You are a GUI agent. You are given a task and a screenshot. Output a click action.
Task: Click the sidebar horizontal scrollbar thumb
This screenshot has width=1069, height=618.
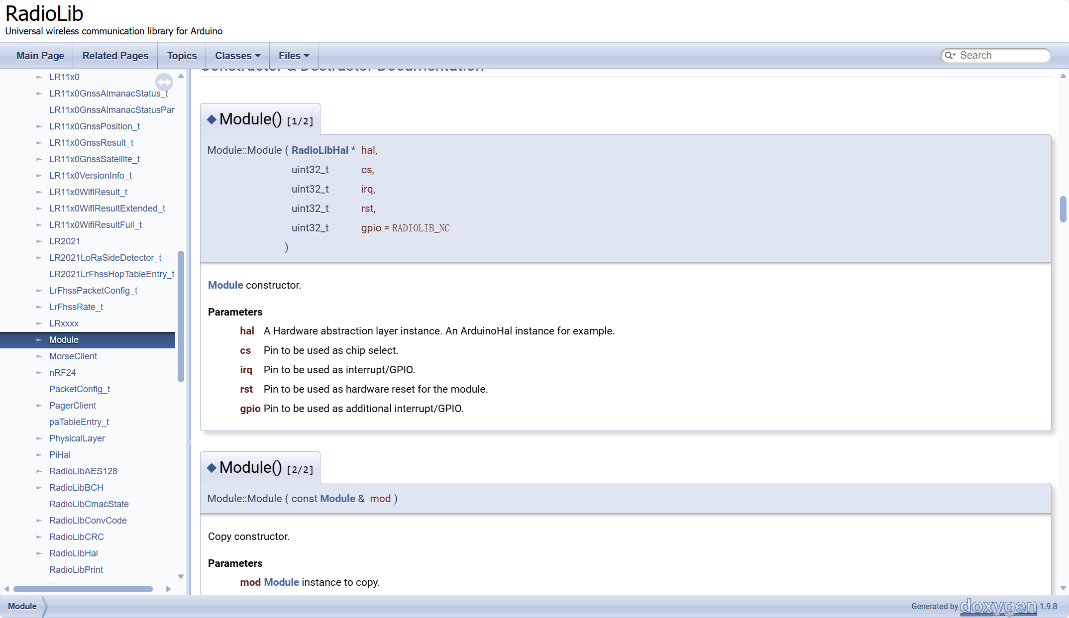tap(82, 589)
